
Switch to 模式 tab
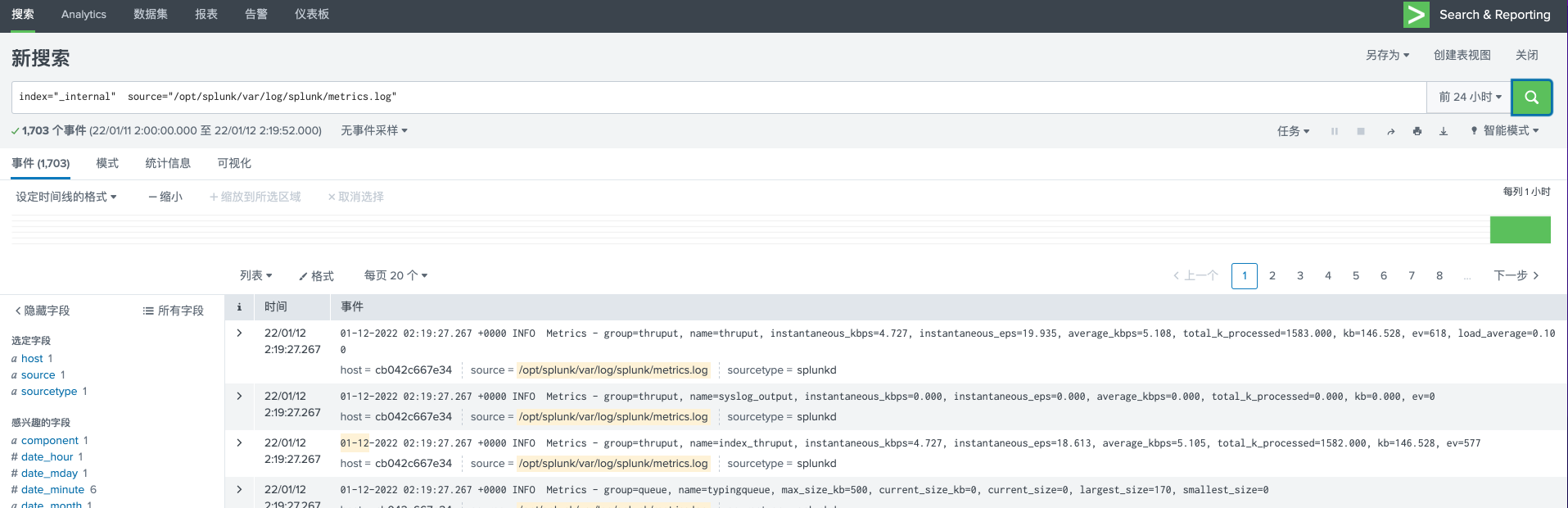[x=107, y=163]
